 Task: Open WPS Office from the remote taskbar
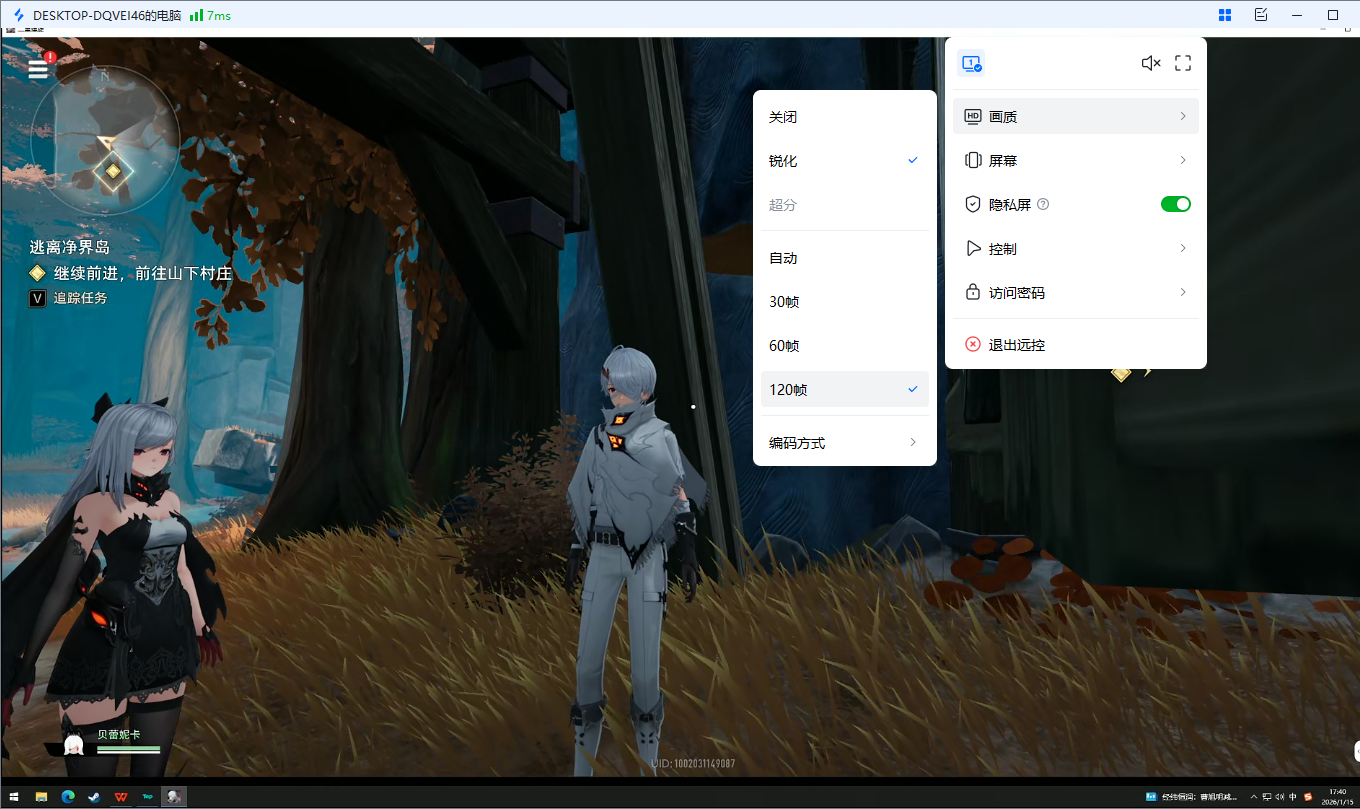120,797
